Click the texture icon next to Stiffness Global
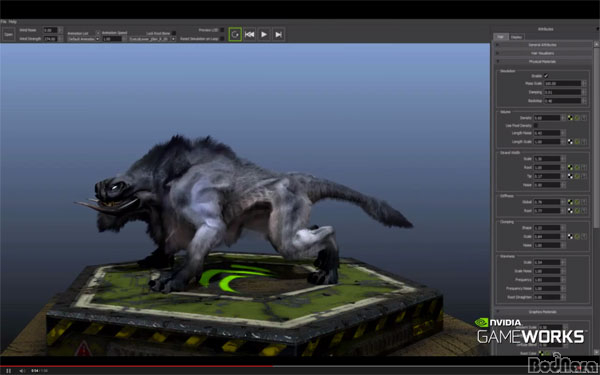The height and width of the screenshot is (375, 600). point(570,202)
